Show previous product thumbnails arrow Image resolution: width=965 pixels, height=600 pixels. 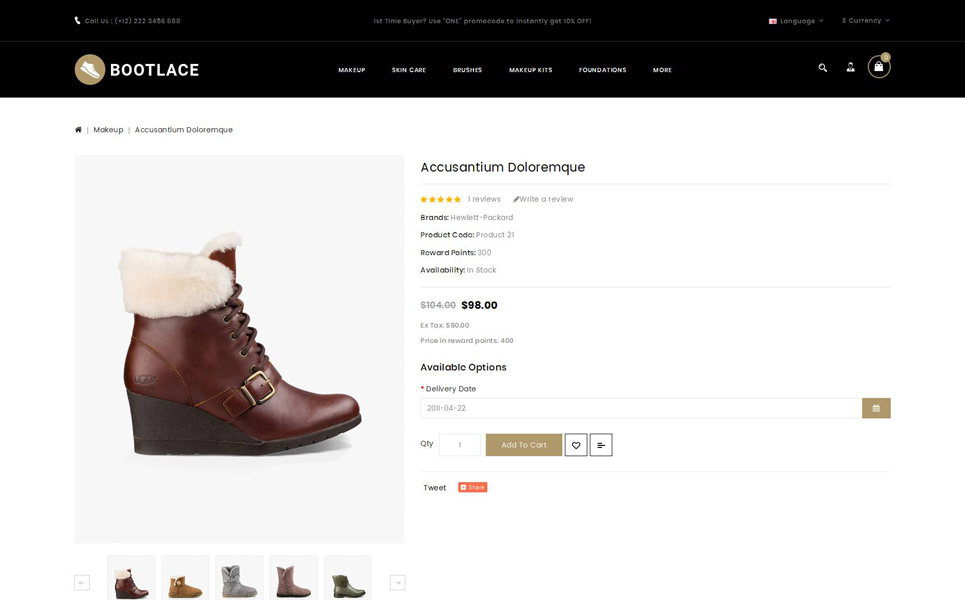tap(82, 583)
